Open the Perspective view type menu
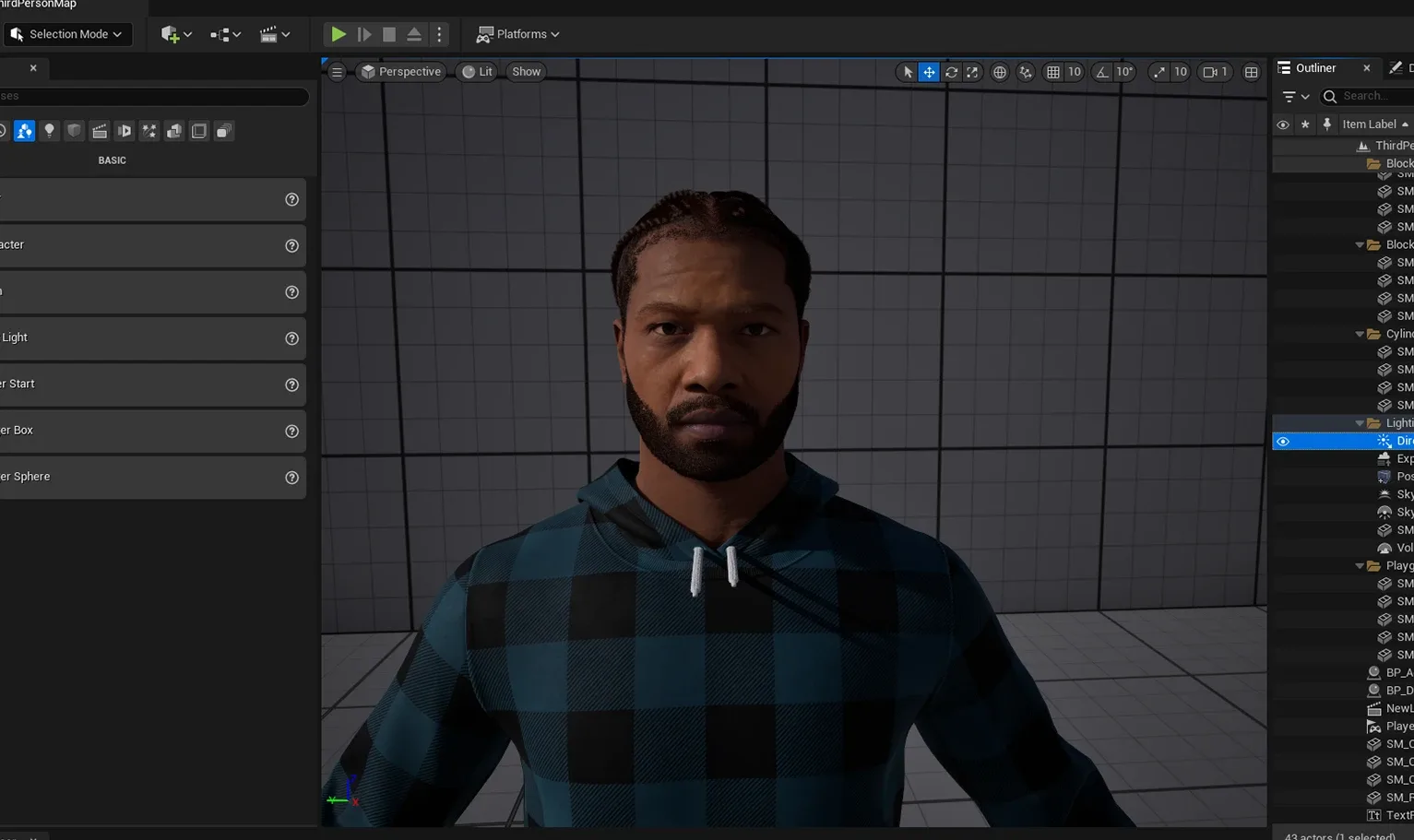 click(x=400, y=72)
